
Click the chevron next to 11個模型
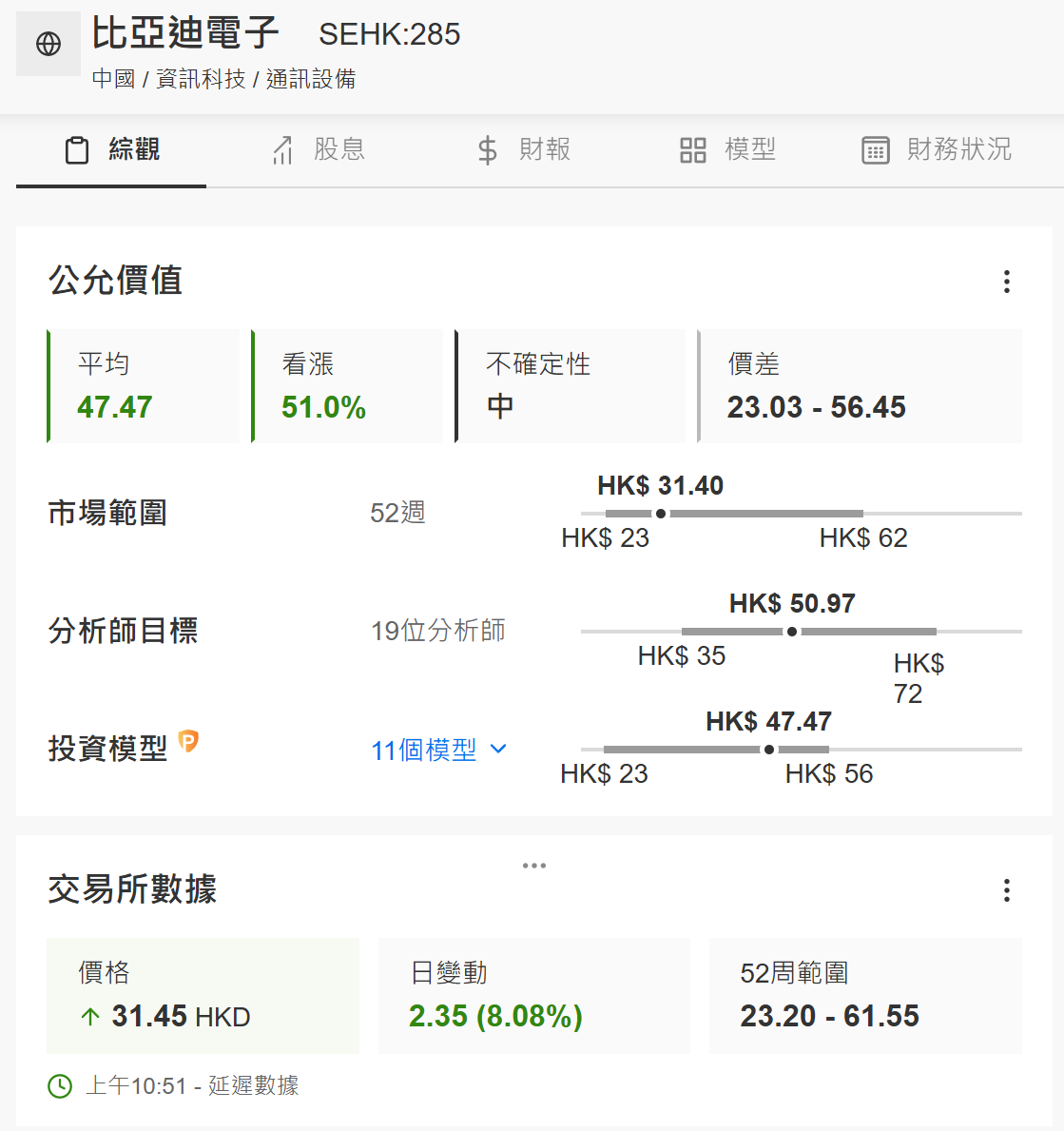pyautogui.click(x=498, y=750)
